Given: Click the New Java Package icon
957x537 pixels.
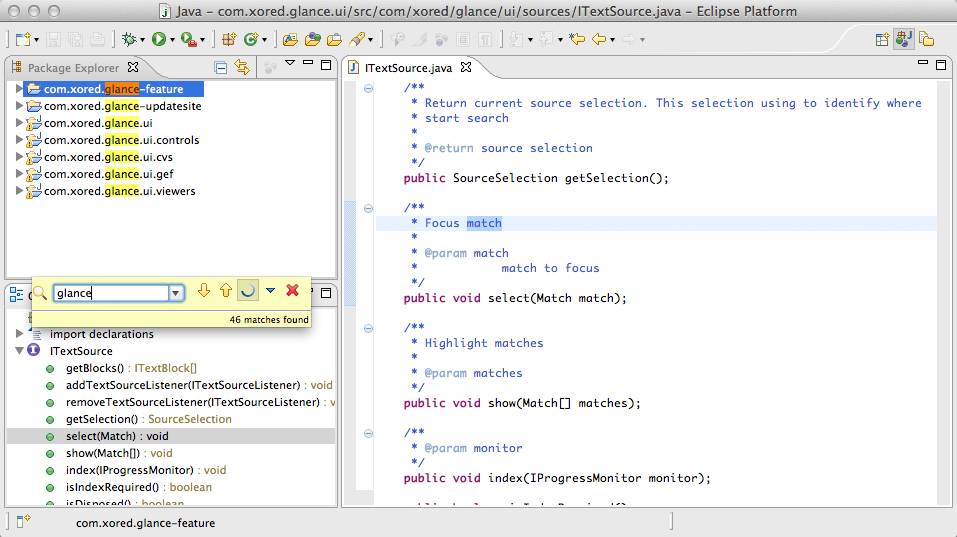Looking at the screenshot, I should coord(229,40).
